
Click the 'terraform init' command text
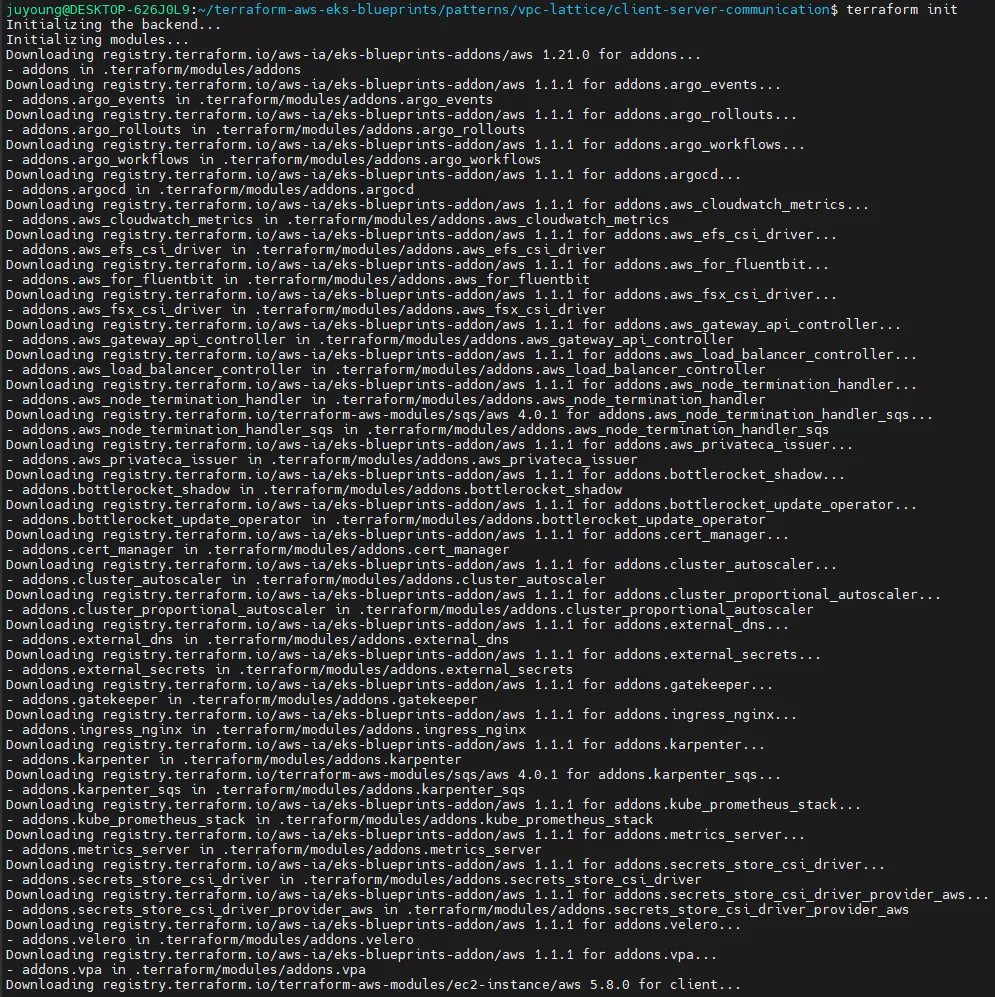[x=902, y=10]
